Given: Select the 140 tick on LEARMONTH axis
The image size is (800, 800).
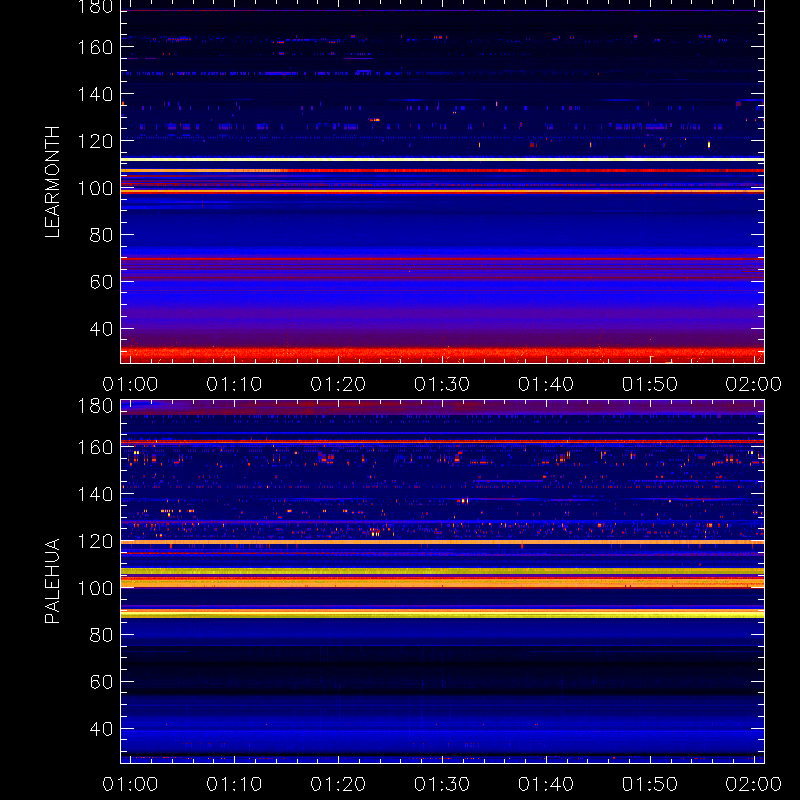Looking at the screenshot, I should [95, 94].
